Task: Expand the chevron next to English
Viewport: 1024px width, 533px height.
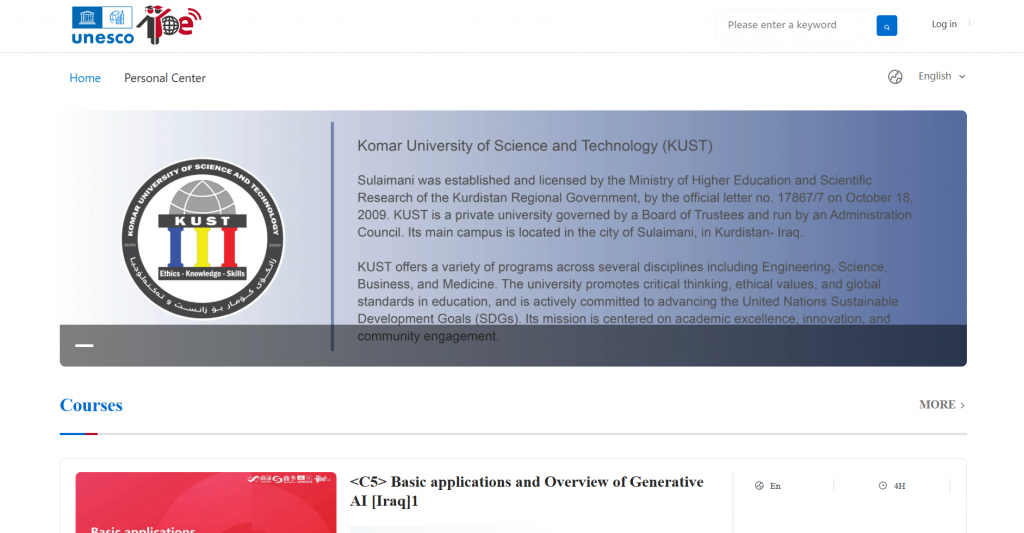Action: (x=962, y=76)
